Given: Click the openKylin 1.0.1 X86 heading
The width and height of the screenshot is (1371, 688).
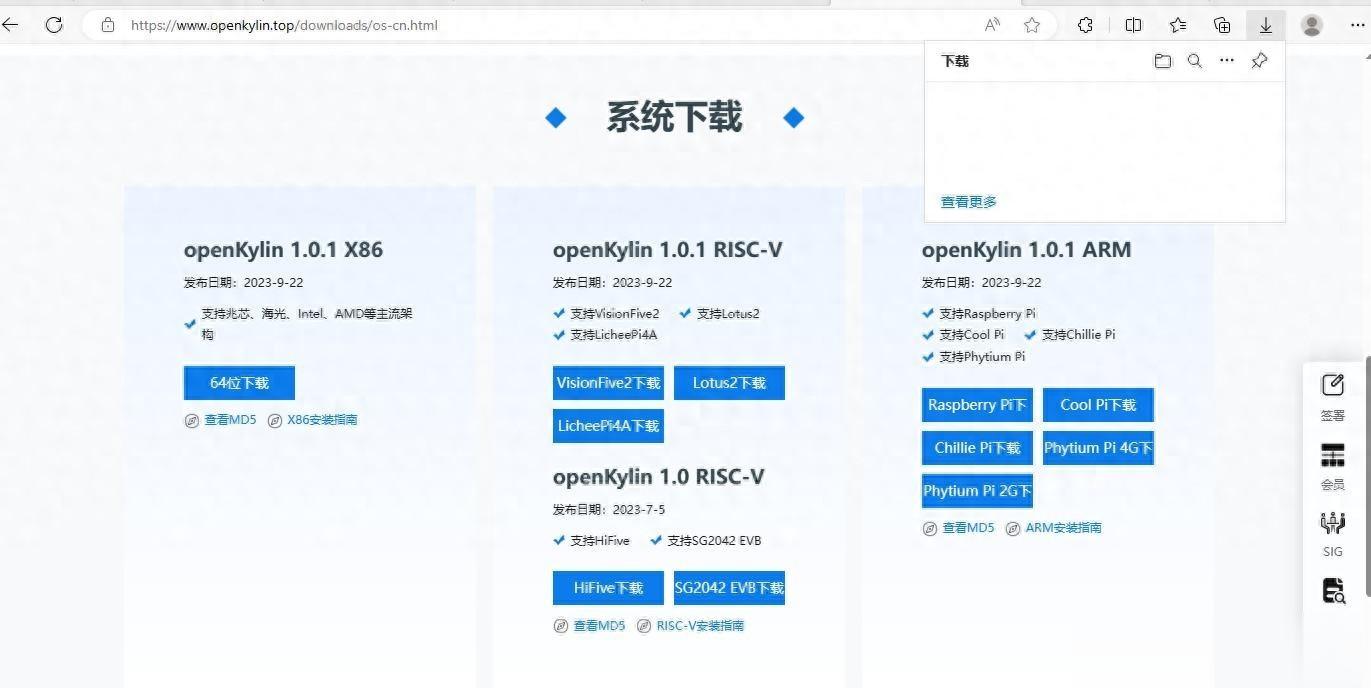Looking at the screenshot, I should pyautogui.click(x=283, y=250).
